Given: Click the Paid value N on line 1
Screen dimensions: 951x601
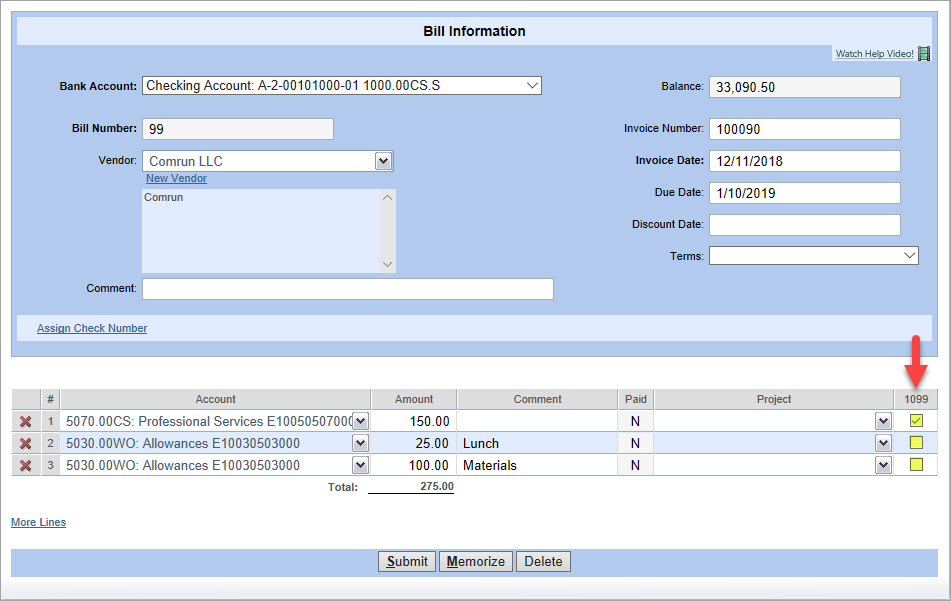Looking at the screenshot, I should [x=635, y=421].
